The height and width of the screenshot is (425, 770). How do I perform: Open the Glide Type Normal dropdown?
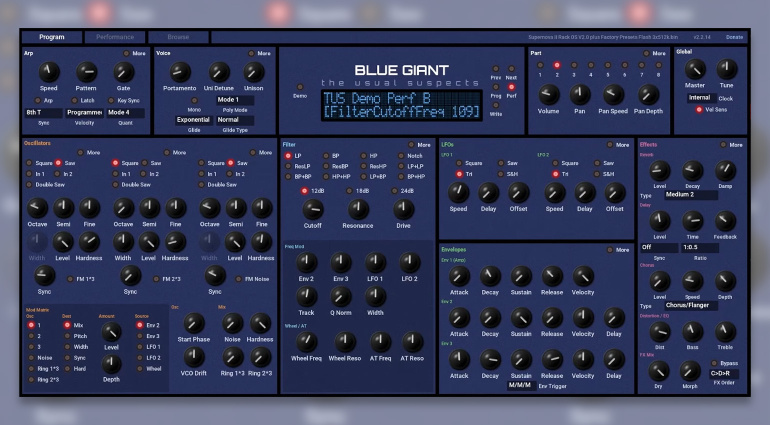pyautogui.click(x=235, y=120)
